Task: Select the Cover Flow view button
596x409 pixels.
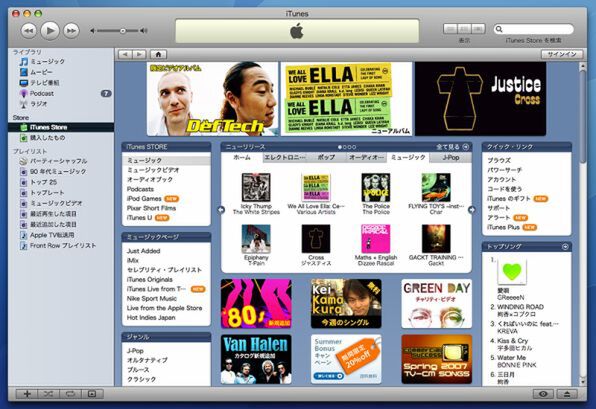Action: pos(478,29)
